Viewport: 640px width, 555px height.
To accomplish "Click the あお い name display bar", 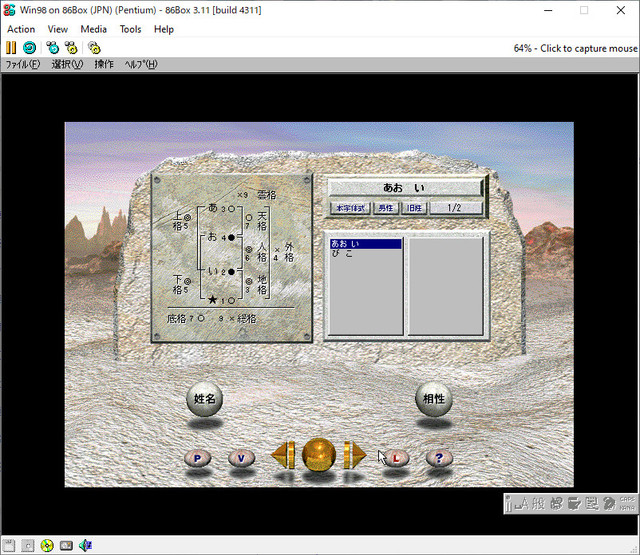I will (x=405, y=188).
